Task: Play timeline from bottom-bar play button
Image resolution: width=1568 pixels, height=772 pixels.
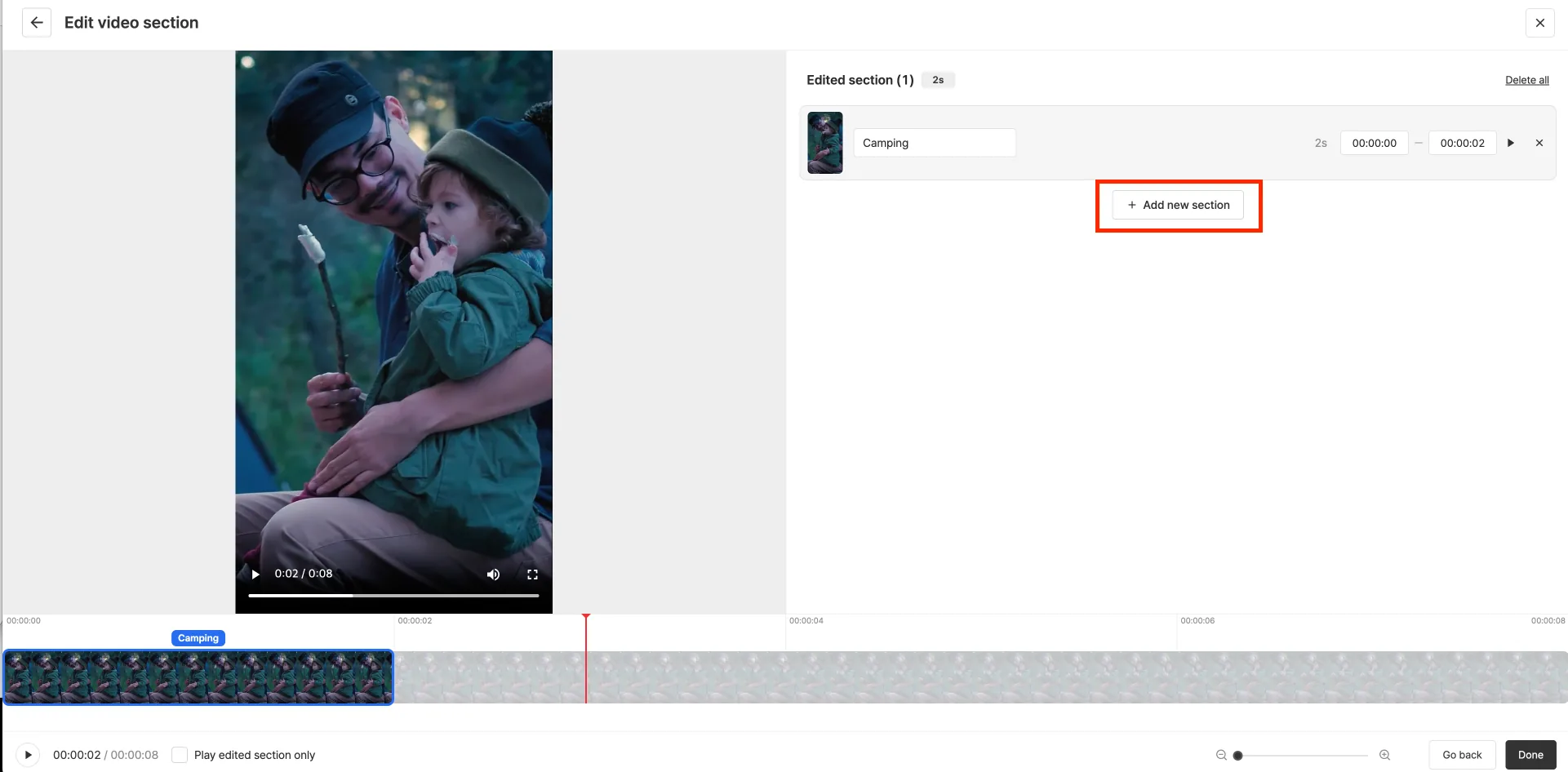Action: tap(28, 755)
